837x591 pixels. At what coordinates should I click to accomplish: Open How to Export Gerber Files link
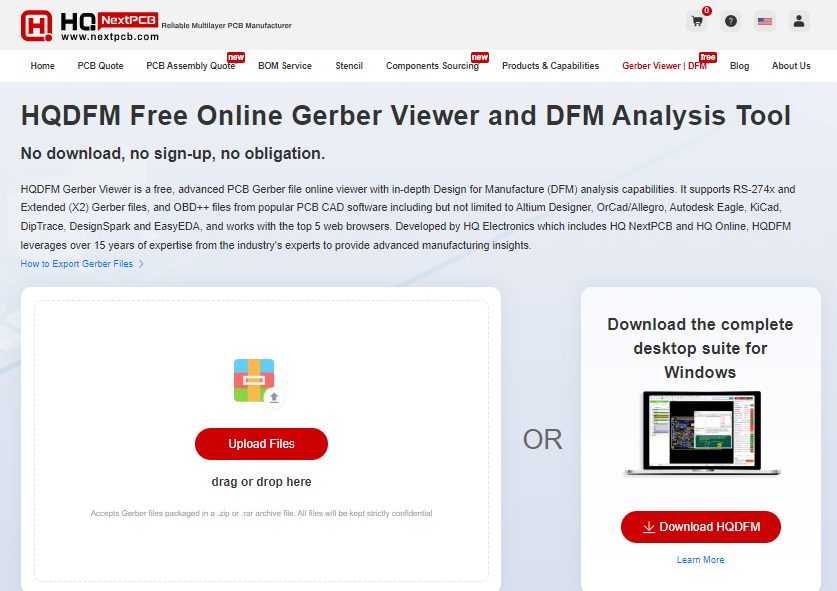pyautogui.click(x=76, y=264)
